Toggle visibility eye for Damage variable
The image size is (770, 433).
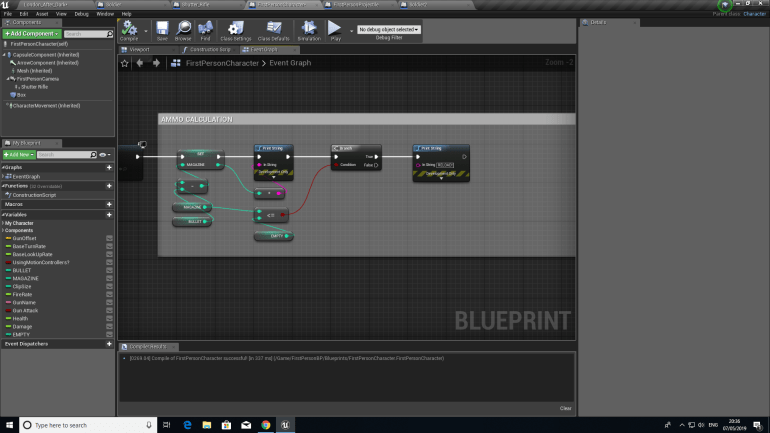[110, 326]
